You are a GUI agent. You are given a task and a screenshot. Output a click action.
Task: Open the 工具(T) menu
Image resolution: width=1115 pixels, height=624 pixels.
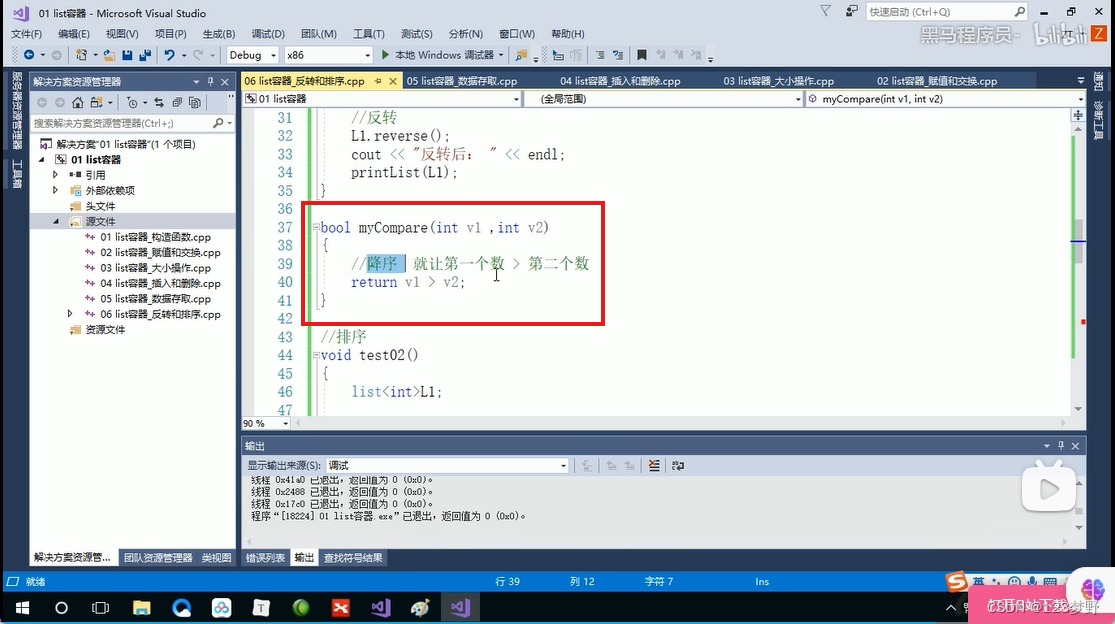pos(368,33)
